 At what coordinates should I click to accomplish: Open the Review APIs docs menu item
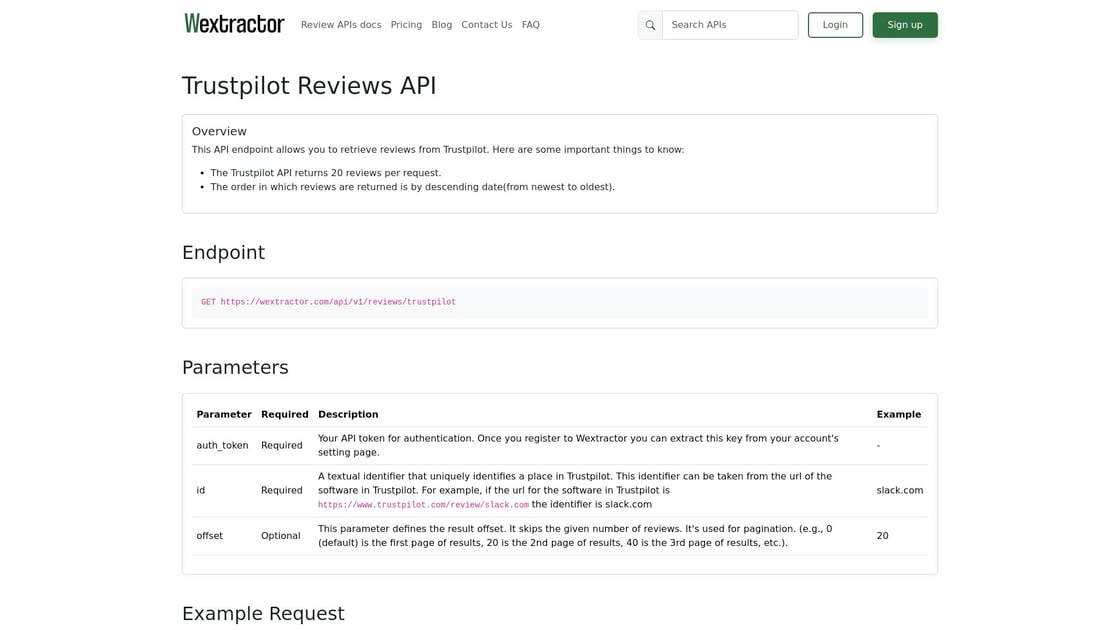point(341,25)
